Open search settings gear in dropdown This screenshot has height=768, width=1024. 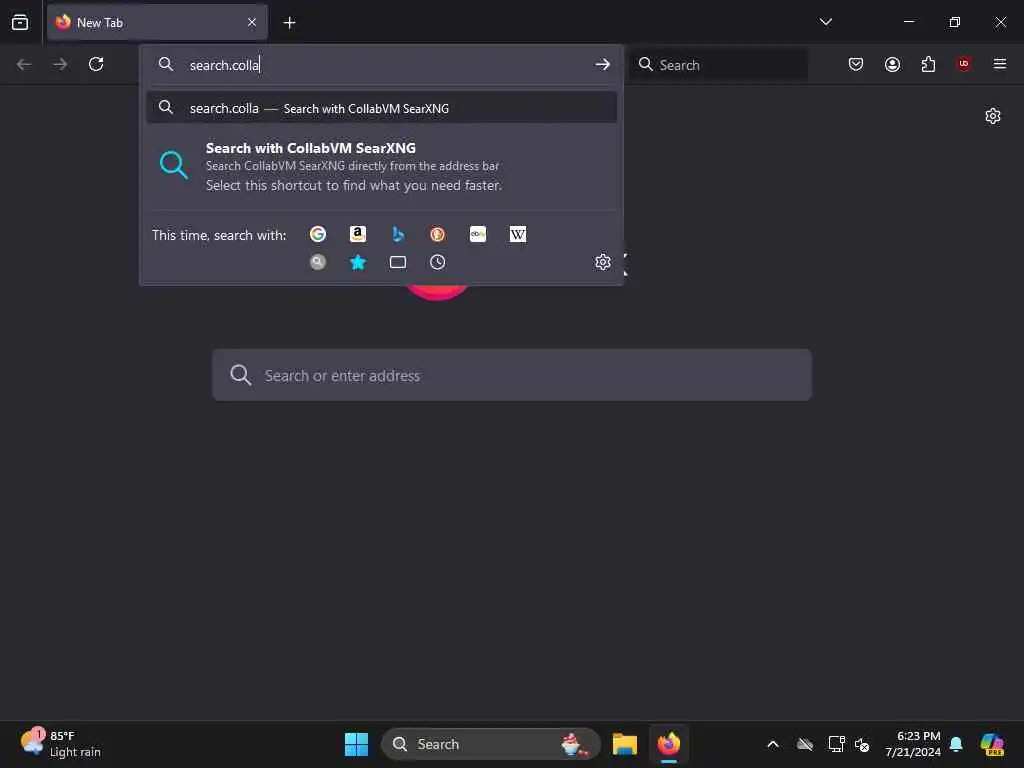pos(602,262)
